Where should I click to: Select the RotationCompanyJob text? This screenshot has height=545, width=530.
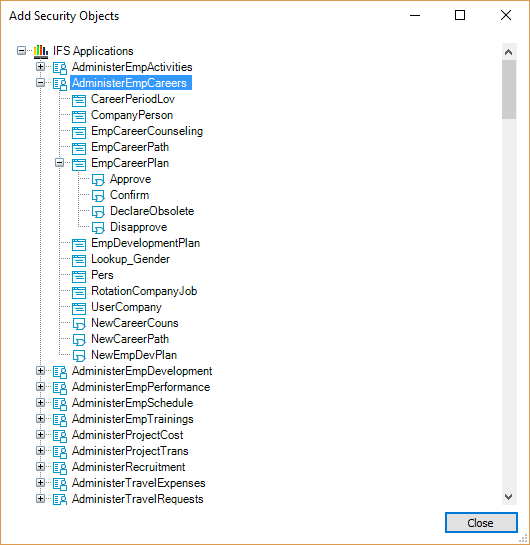144,291
